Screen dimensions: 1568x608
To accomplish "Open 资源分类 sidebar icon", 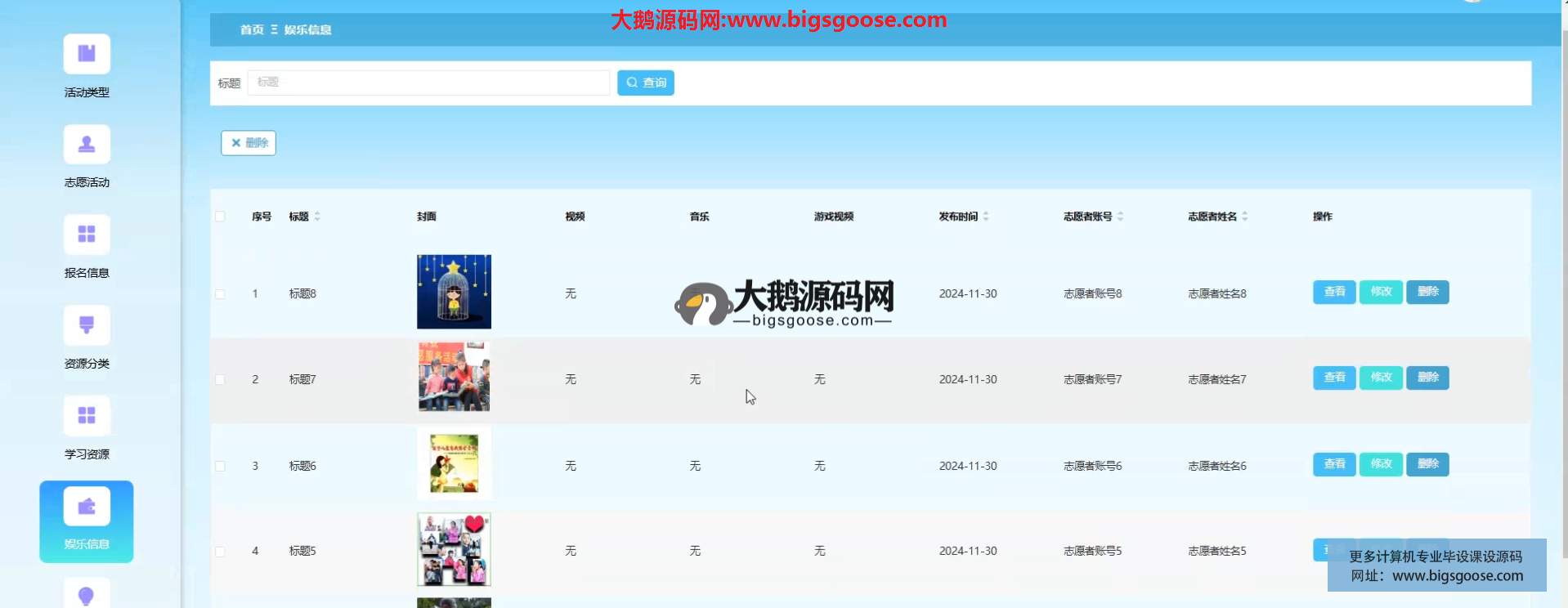I will [87, 325].
